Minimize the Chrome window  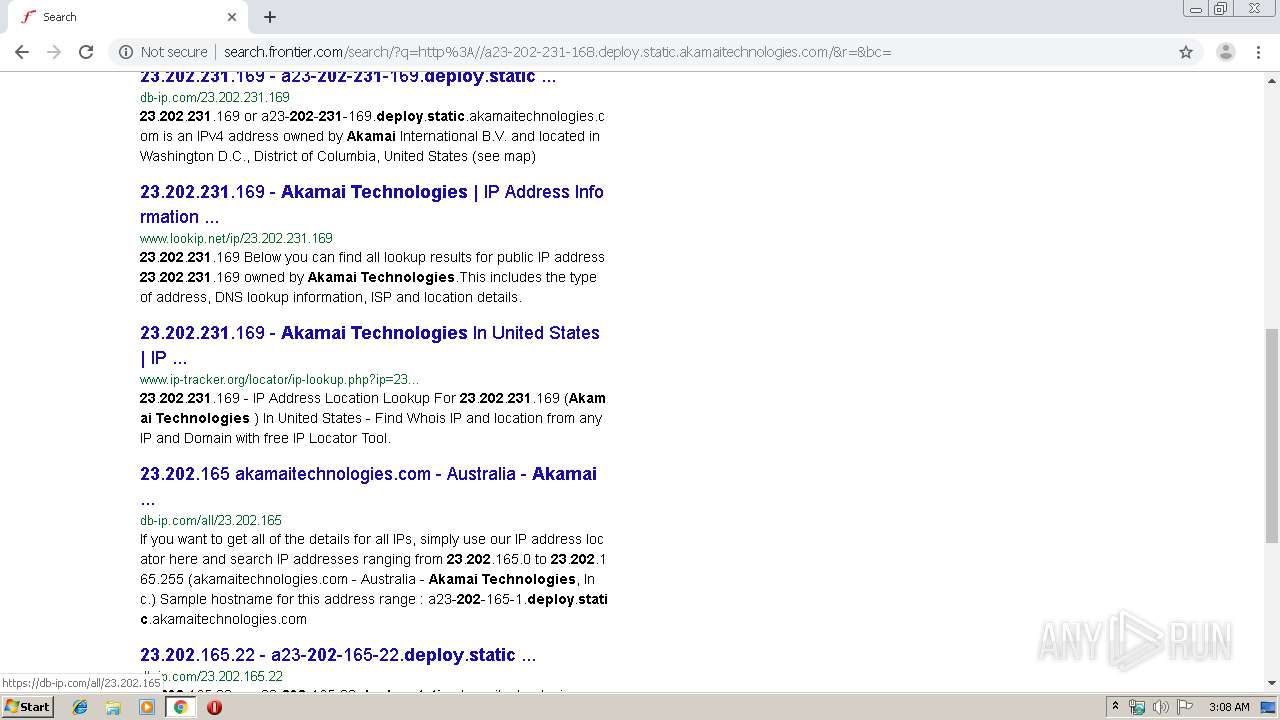coord(1196,9)
